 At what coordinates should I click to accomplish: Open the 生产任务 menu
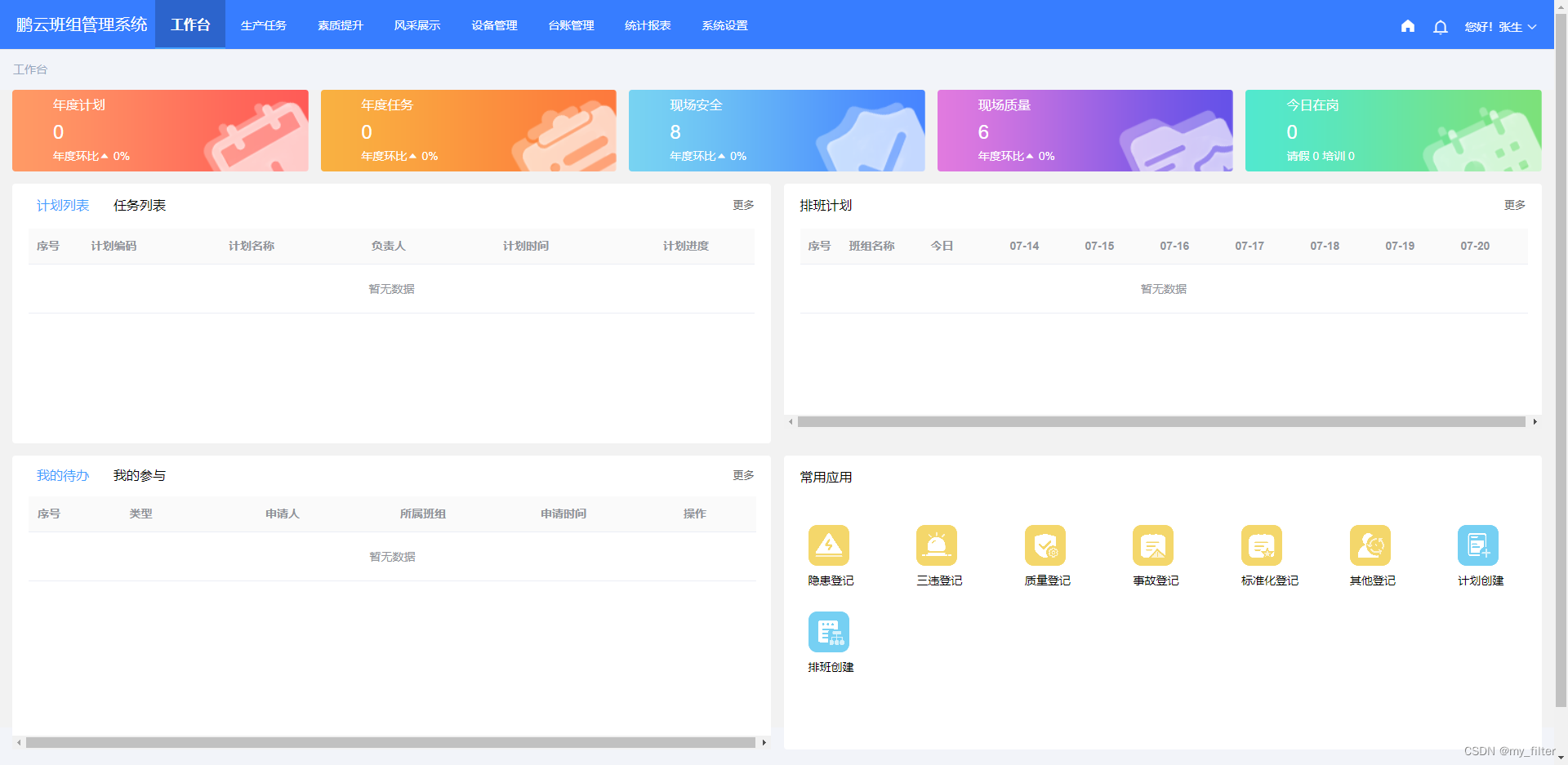(263, 25)
